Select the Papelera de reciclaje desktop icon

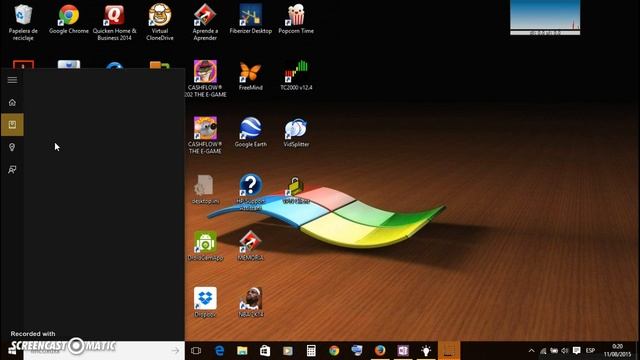pos(23,22)
